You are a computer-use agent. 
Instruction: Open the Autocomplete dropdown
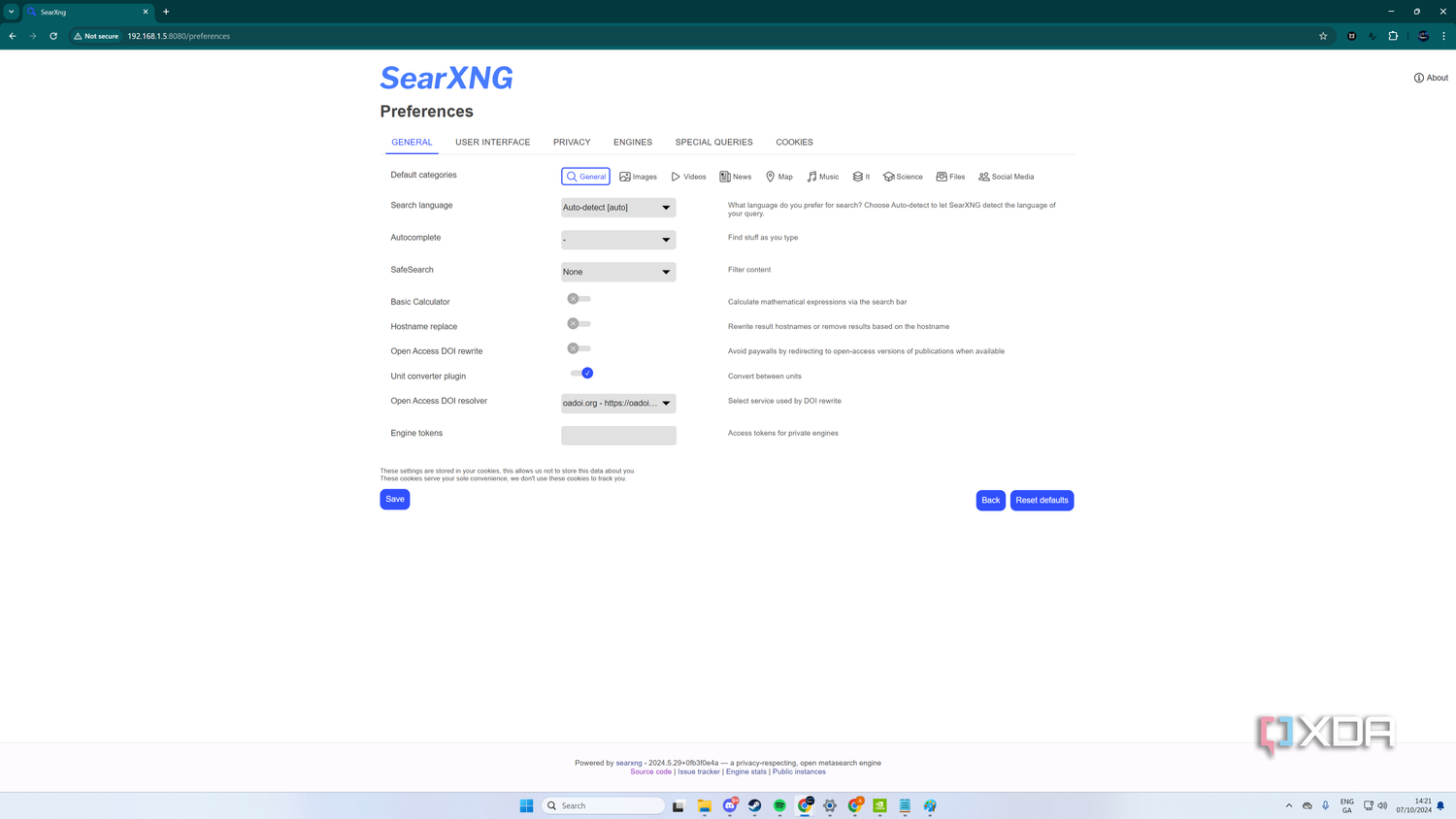point(618,240)
